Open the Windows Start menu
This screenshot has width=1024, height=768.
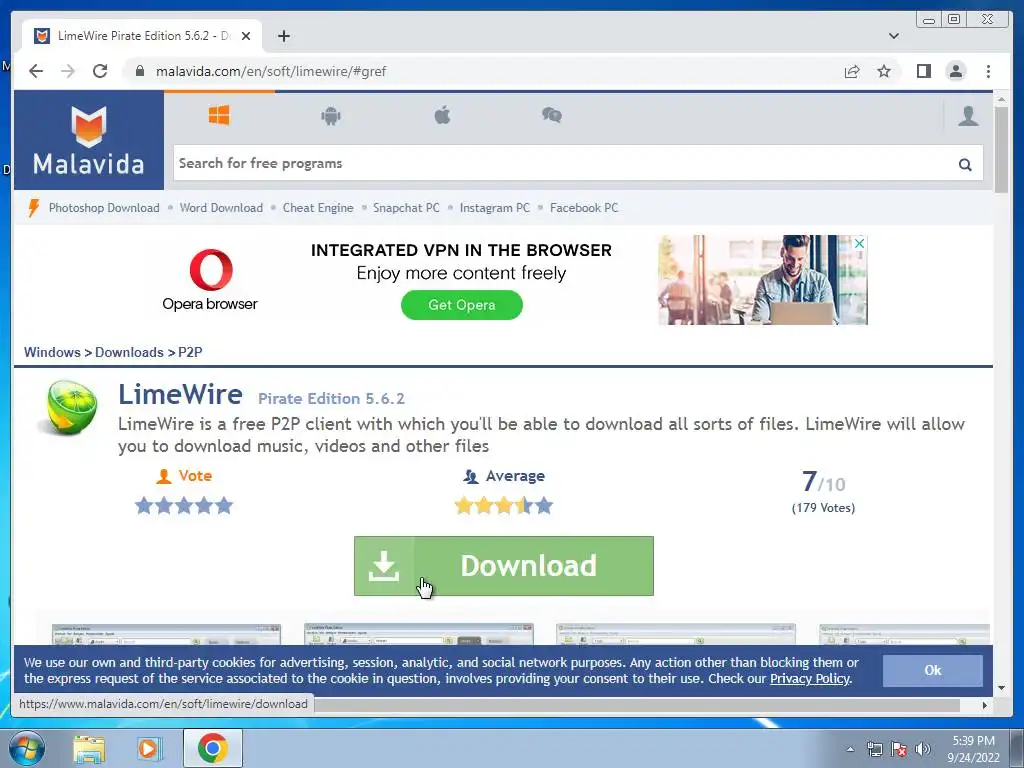pos(27,748)
